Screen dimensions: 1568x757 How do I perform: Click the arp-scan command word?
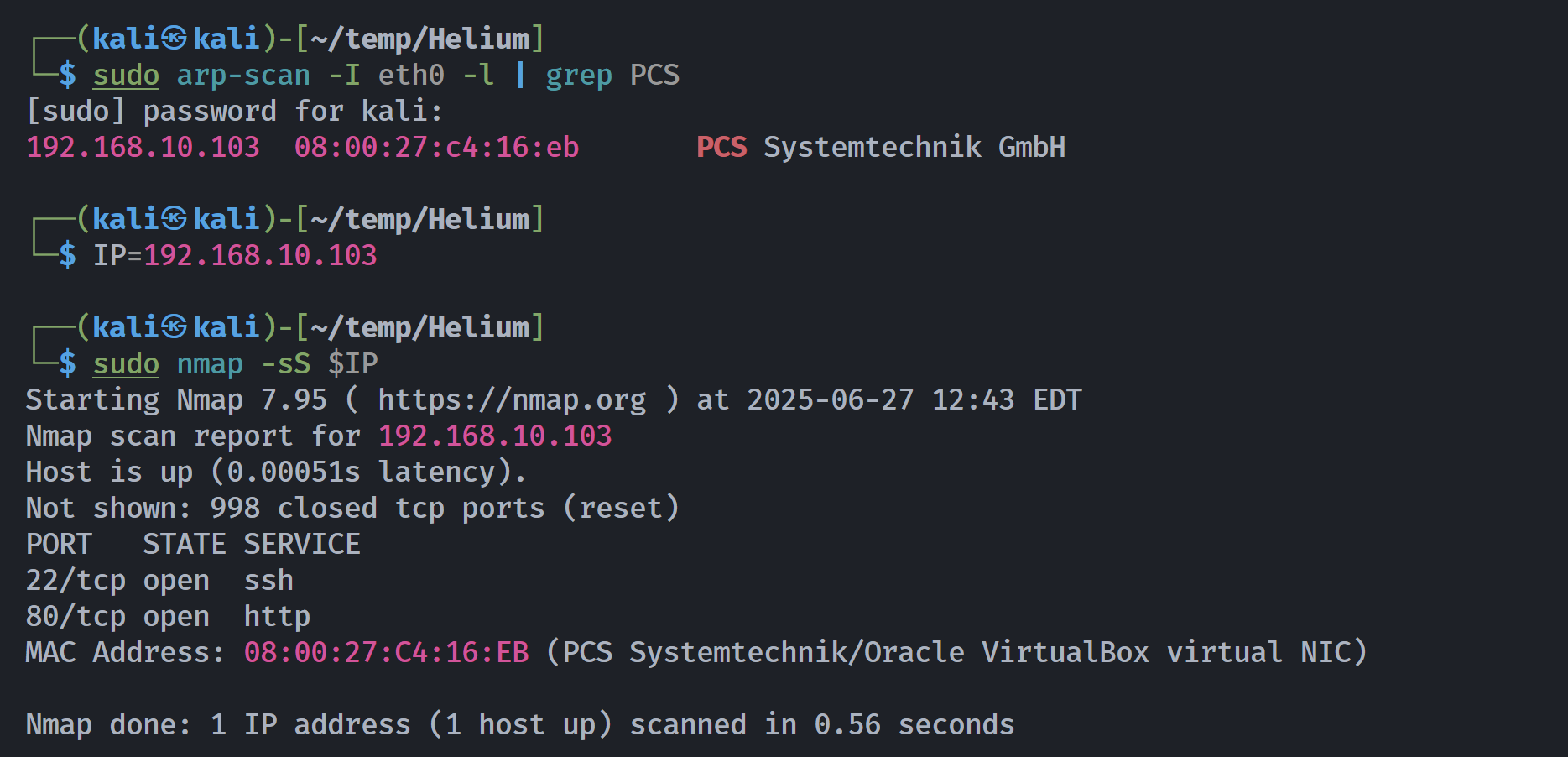243,76
